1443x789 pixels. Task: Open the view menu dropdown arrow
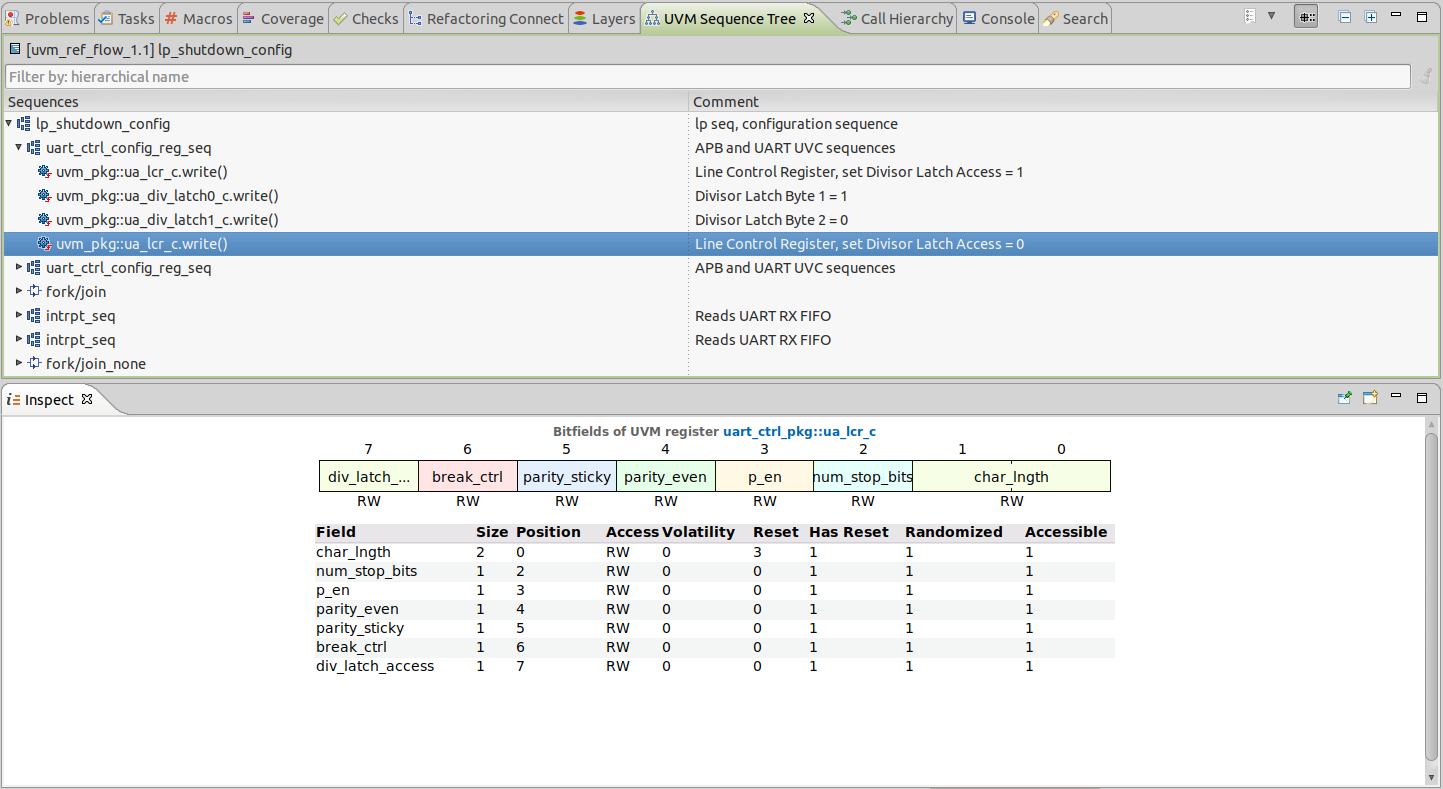(1272, 17)
